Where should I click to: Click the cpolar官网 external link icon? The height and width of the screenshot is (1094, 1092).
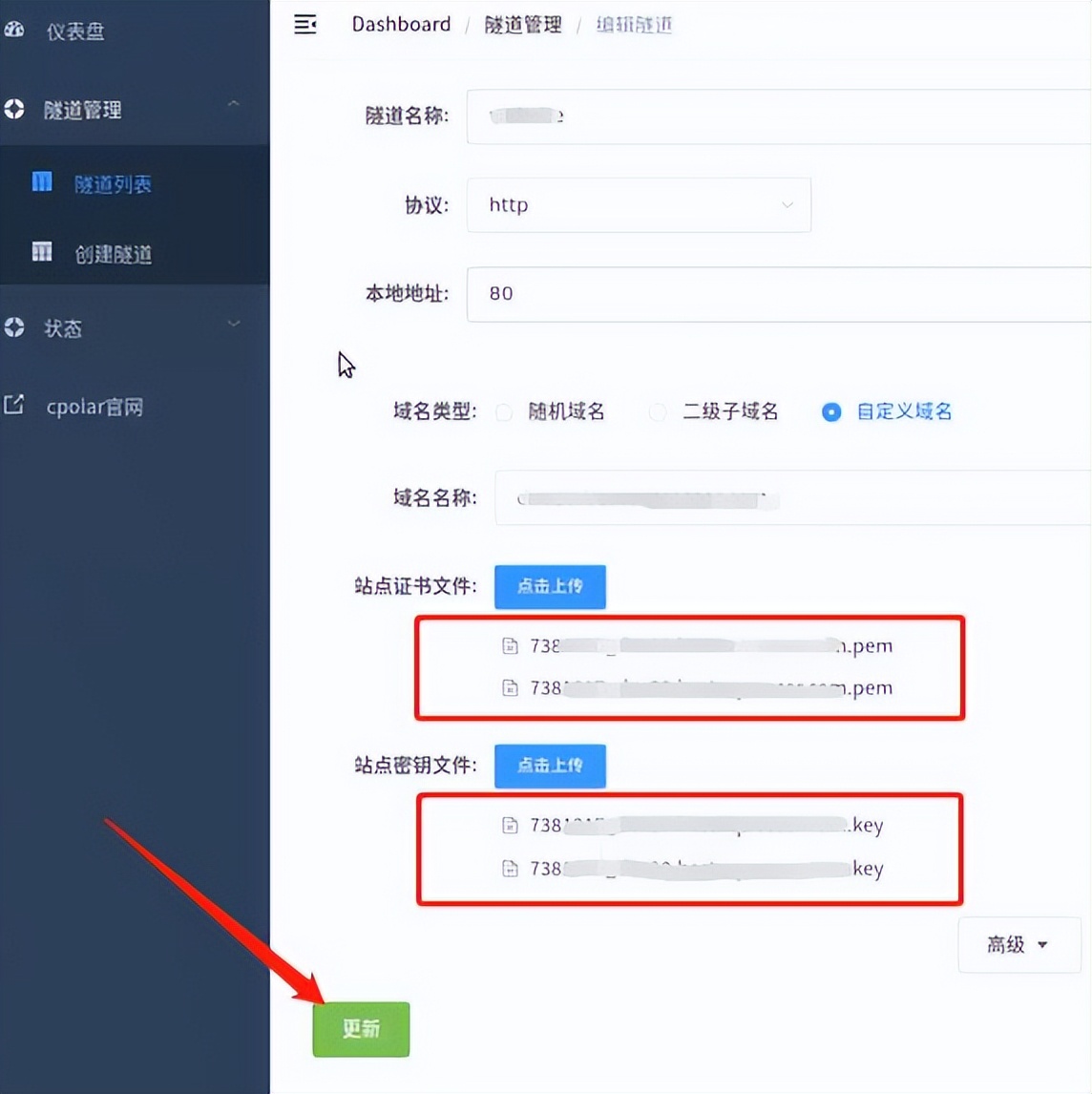[x=14, y=405]
